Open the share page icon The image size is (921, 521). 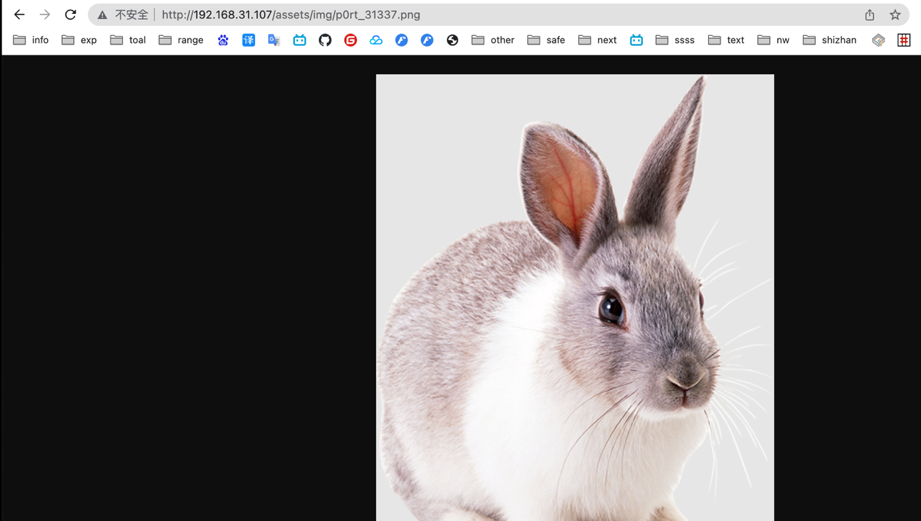click(x=869, y=15)
